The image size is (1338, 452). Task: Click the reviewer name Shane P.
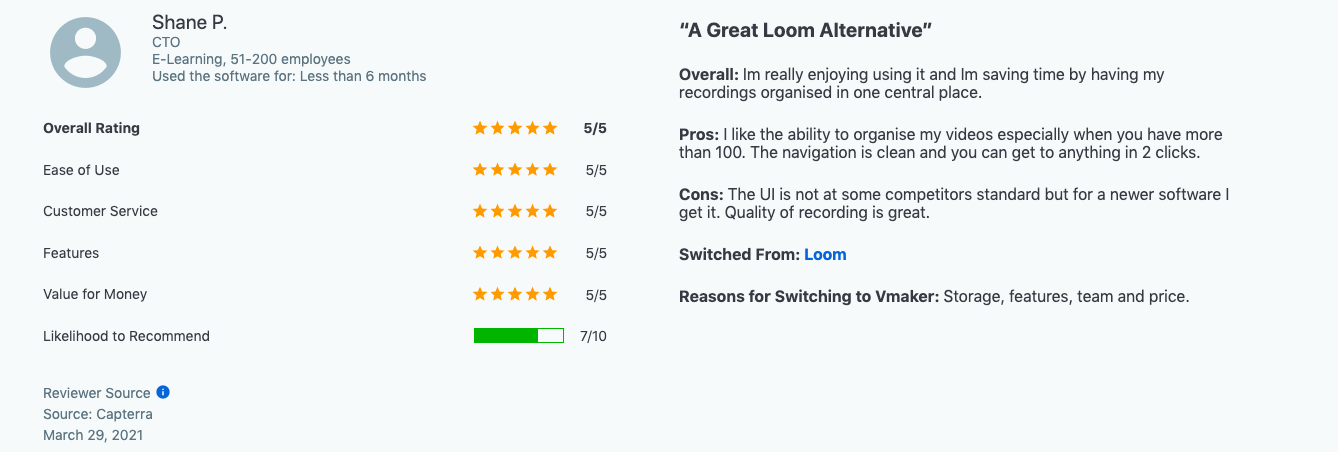point(190,22)
